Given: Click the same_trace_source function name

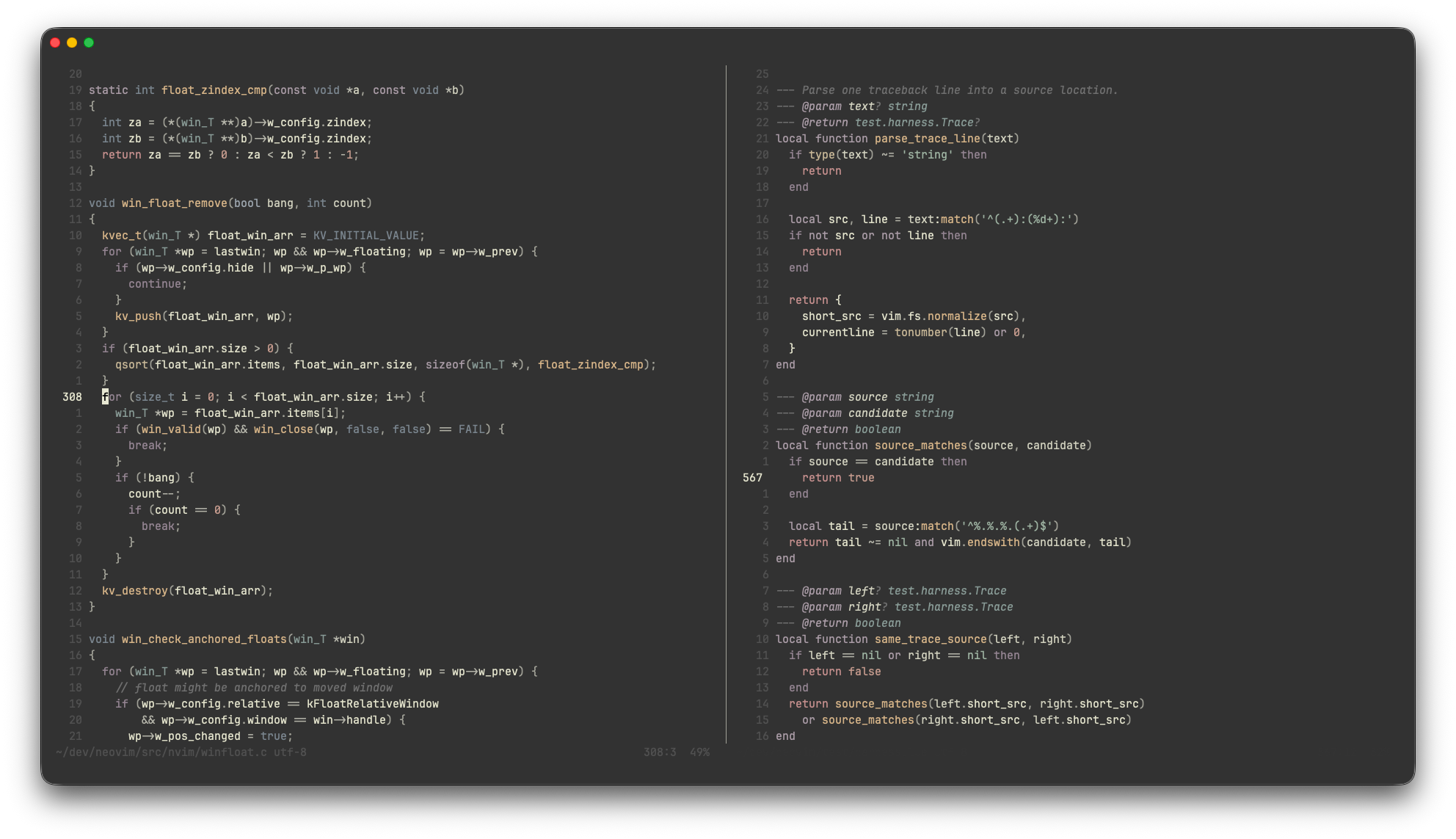Looking at the screenshot, I should tap(931, 639).
